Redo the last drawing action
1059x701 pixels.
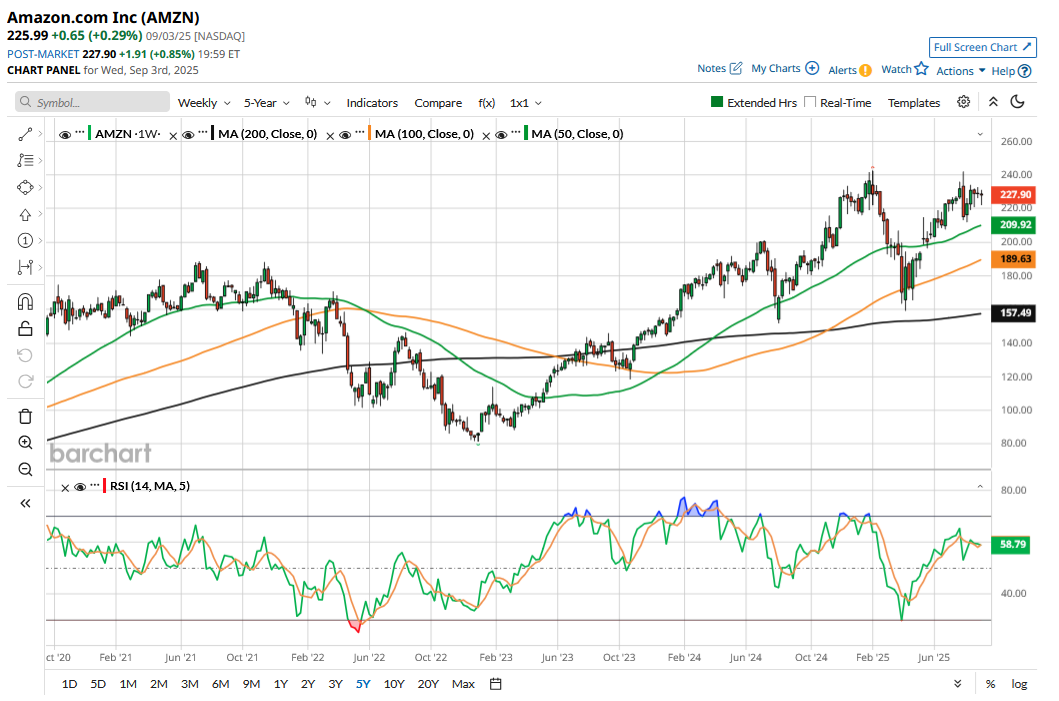(25, 382)
